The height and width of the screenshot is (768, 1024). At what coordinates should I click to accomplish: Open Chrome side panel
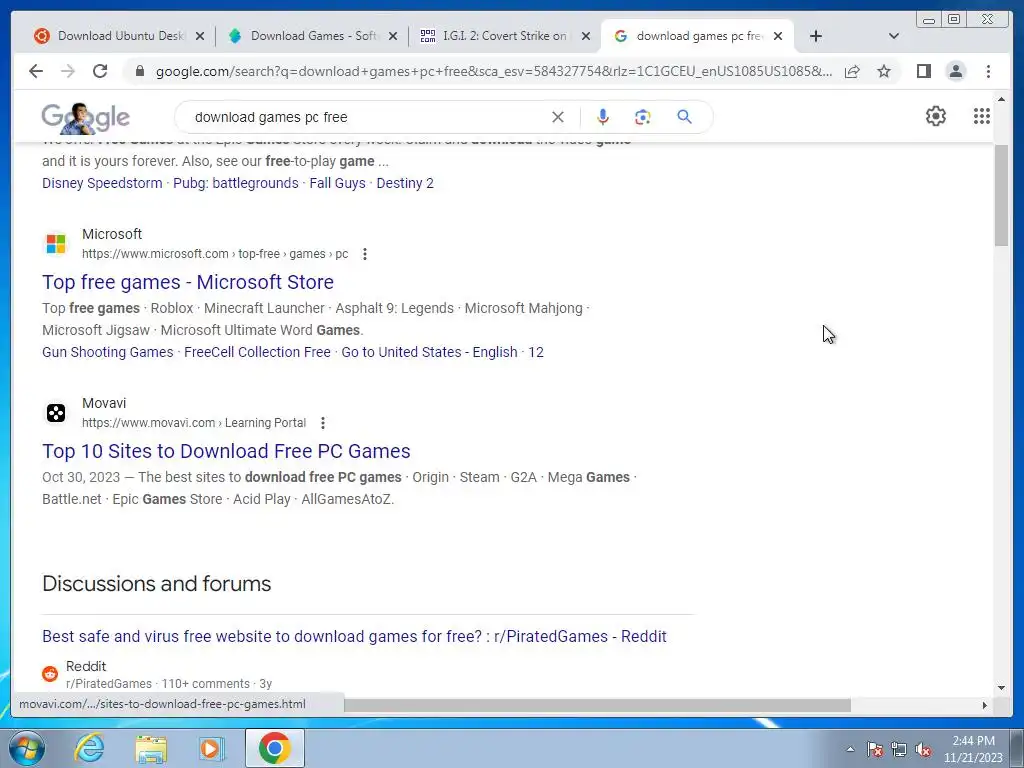coord(923,71)
